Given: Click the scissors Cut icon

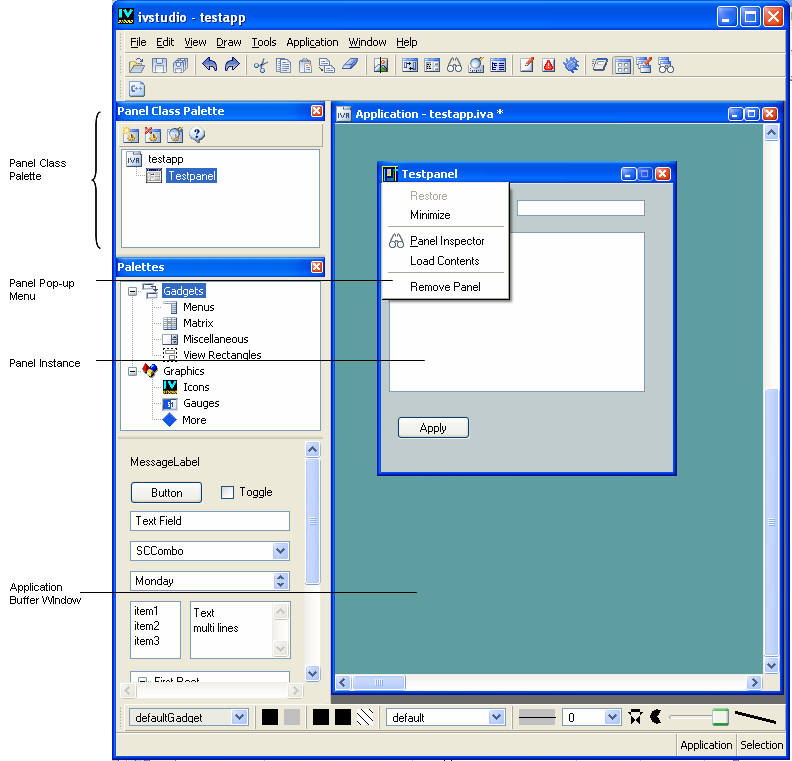Looking at the screenshot, I should pos(261,66).
